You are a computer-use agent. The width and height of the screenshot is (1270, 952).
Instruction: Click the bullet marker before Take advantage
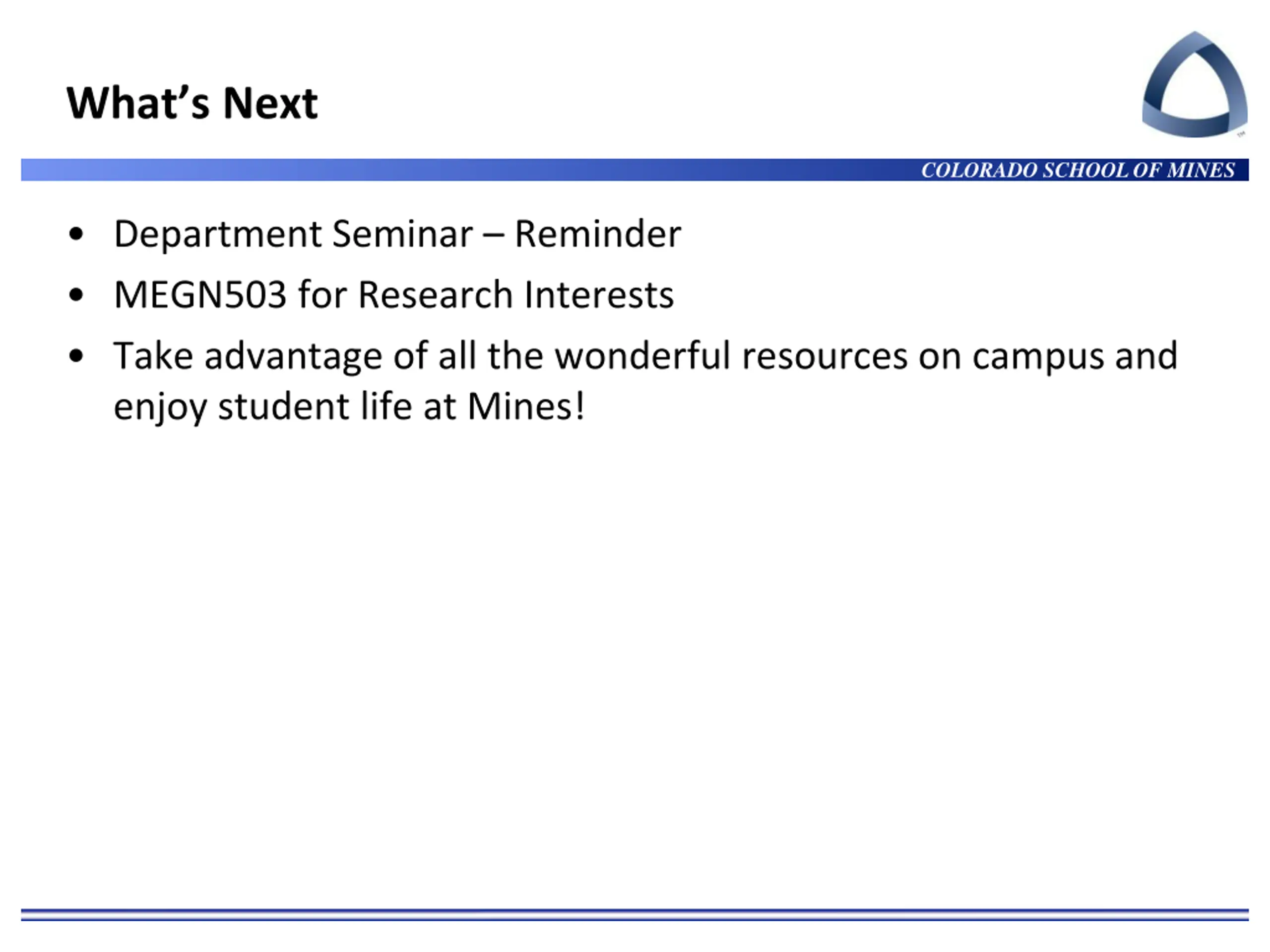76,356
